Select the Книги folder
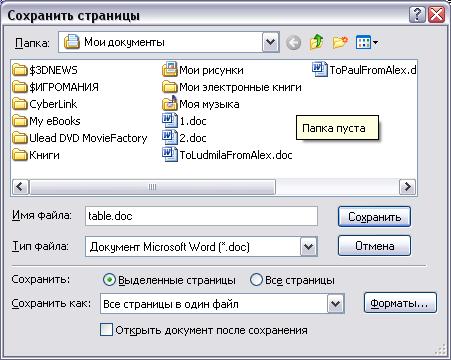The width and height of the screenshot is (451, 360). click(x=36, y=155)
